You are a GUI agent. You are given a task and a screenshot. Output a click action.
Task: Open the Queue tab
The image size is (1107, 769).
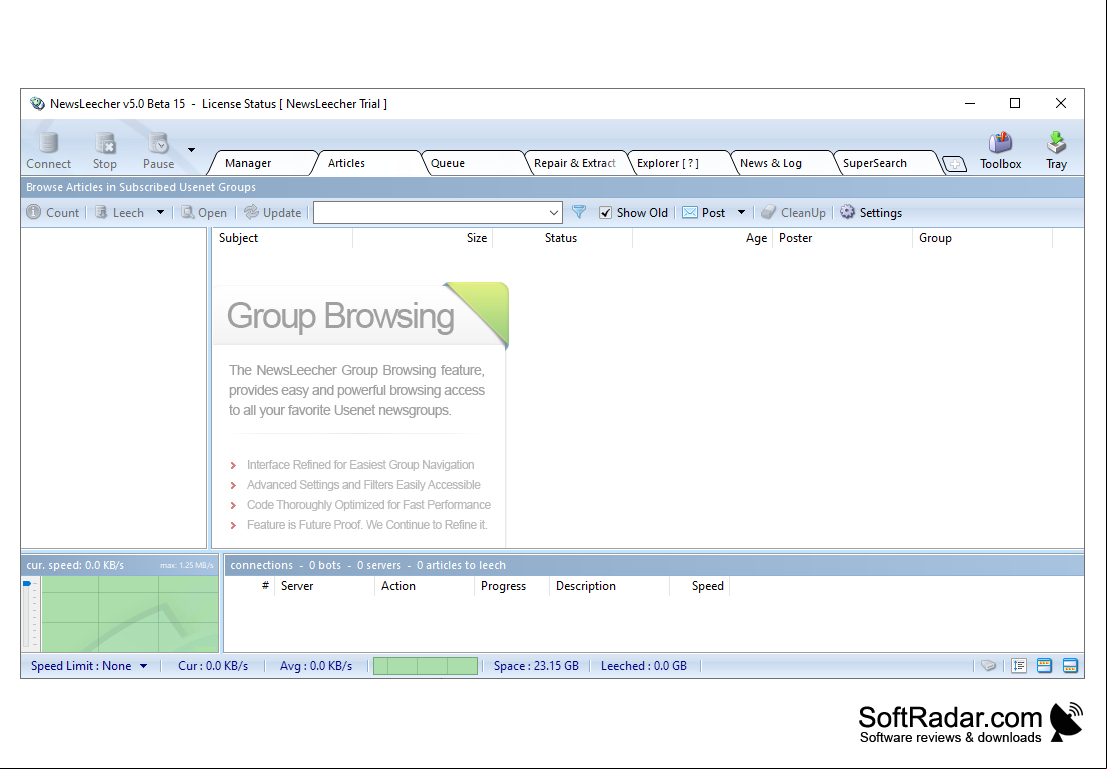coord(448,163)
